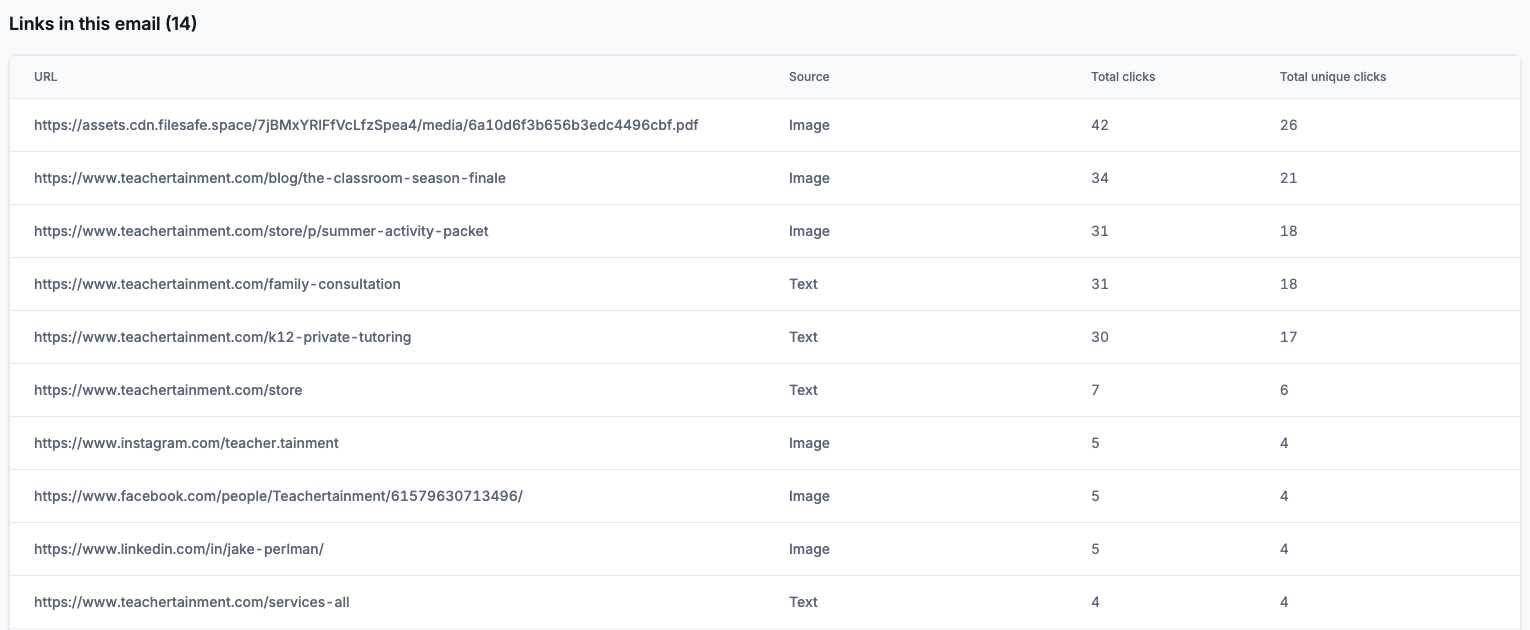Select Source 'Image' in the Instagram row
1530x630 pixels.
tap(809, 443)
